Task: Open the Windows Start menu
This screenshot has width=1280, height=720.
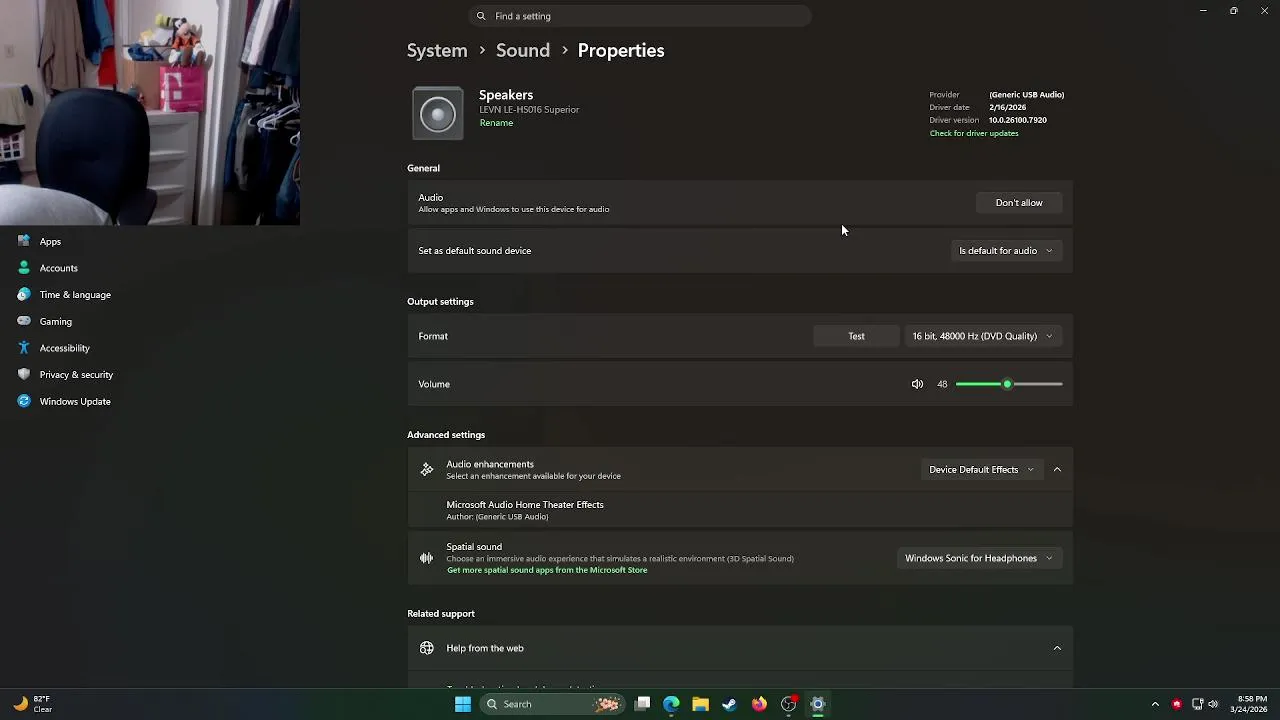Action: click(x=463, y=704)
